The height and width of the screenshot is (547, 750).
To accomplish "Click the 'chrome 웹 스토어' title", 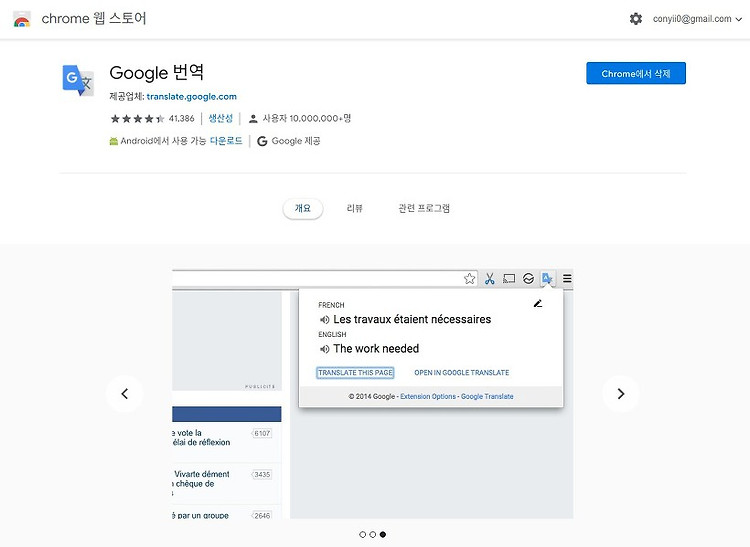I will click(94, 19).
